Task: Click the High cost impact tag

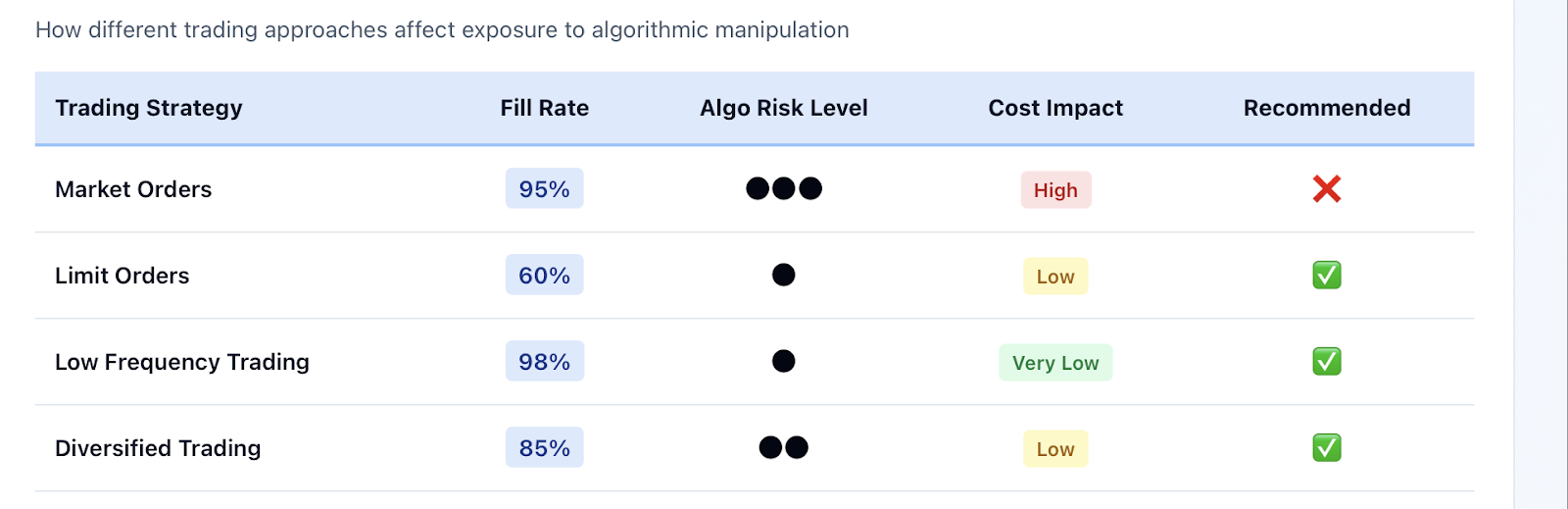Action: pyautogui.click(x=1055, y=190)
